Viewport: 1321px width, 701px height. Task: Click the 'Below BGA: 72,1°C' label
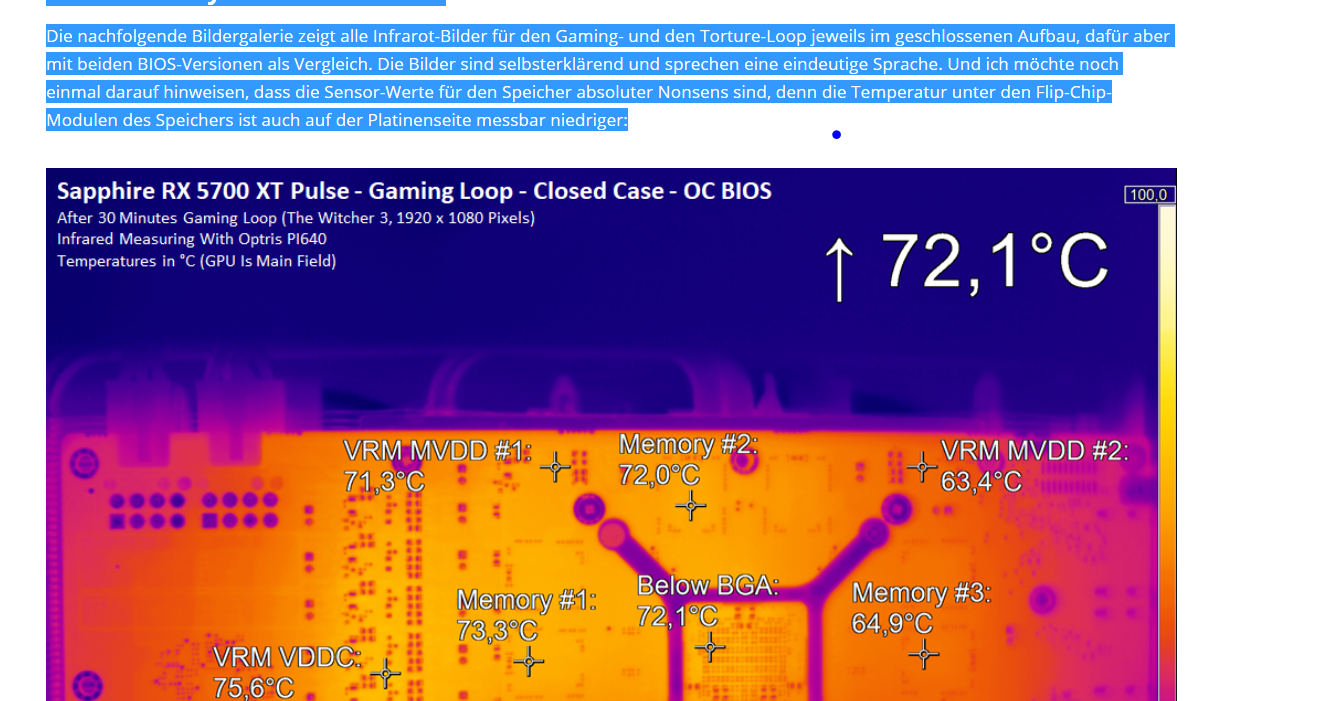pyautogui.click(x=708, y=601)
